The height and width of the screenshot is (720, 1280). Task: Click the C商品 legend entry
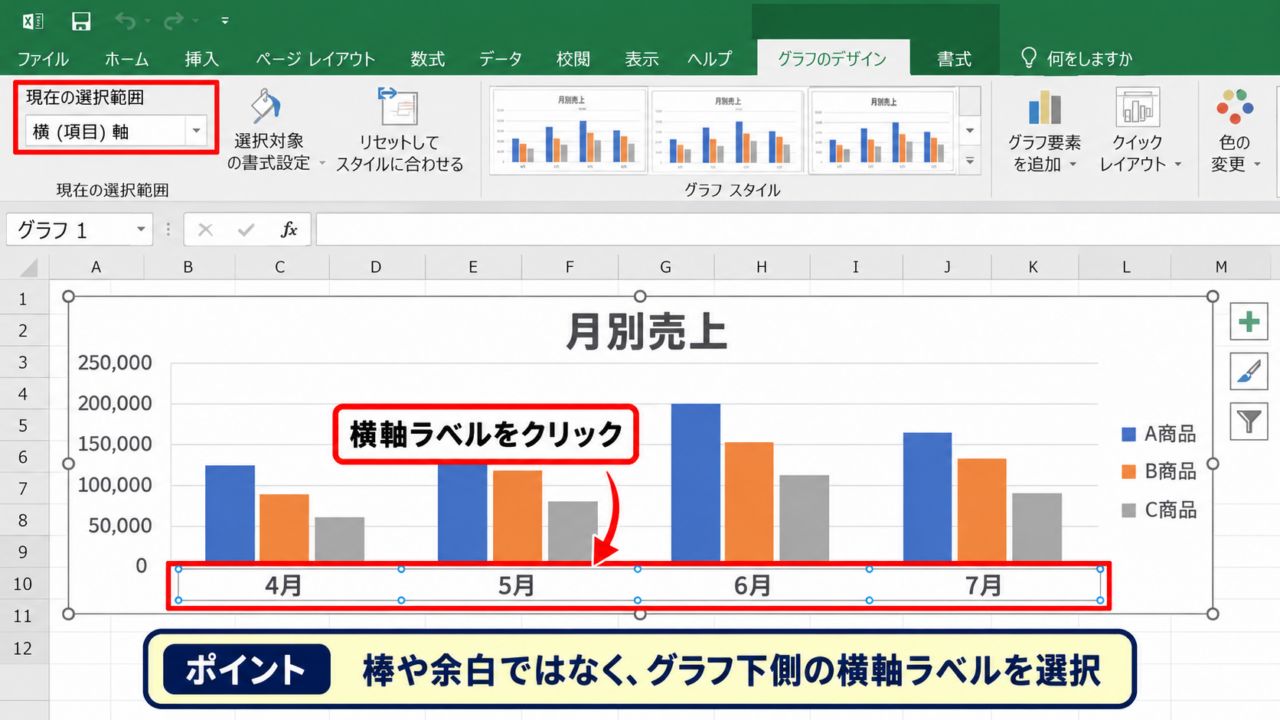click(1159, 509)
